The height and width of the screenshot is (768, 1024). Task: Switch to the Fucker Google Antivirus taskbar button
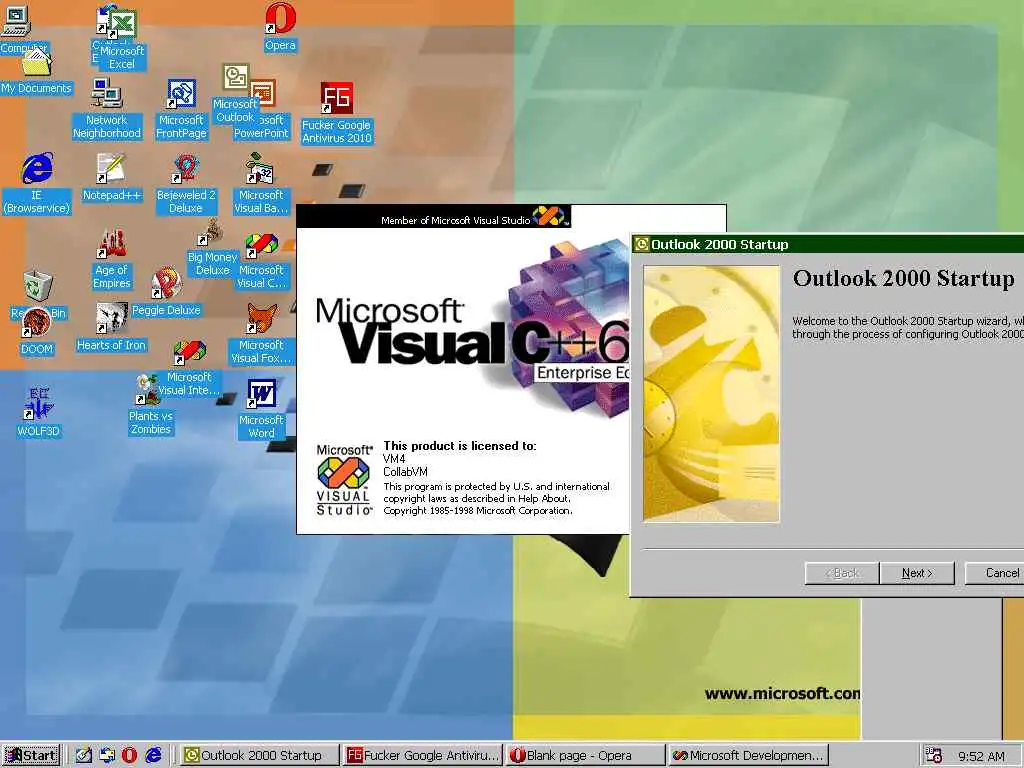(x=423, y=755)
